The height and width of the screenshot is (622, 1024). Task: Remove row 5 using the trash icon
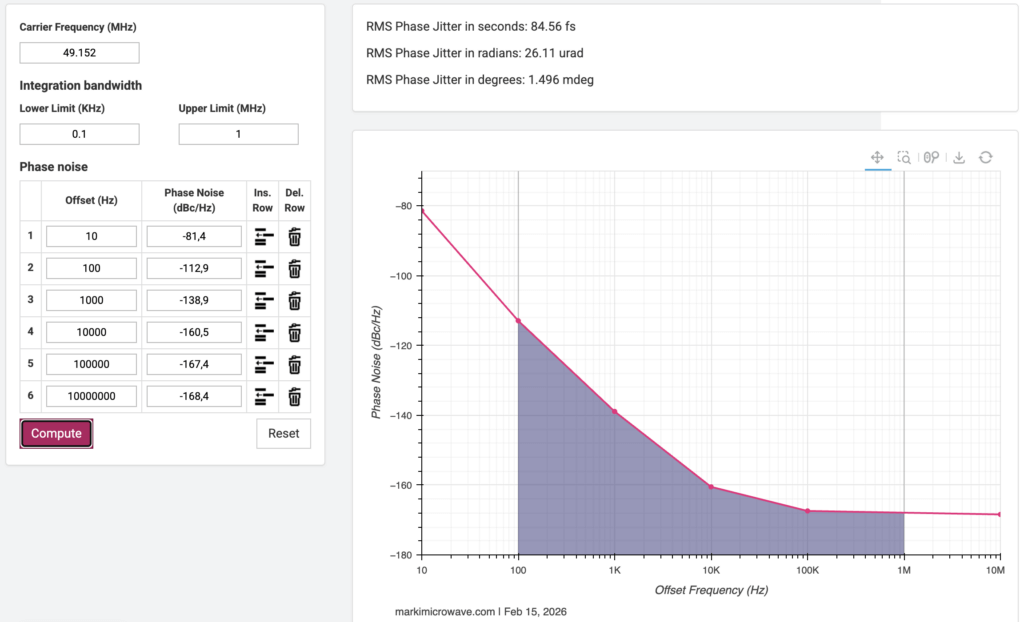tap(295, 365)
